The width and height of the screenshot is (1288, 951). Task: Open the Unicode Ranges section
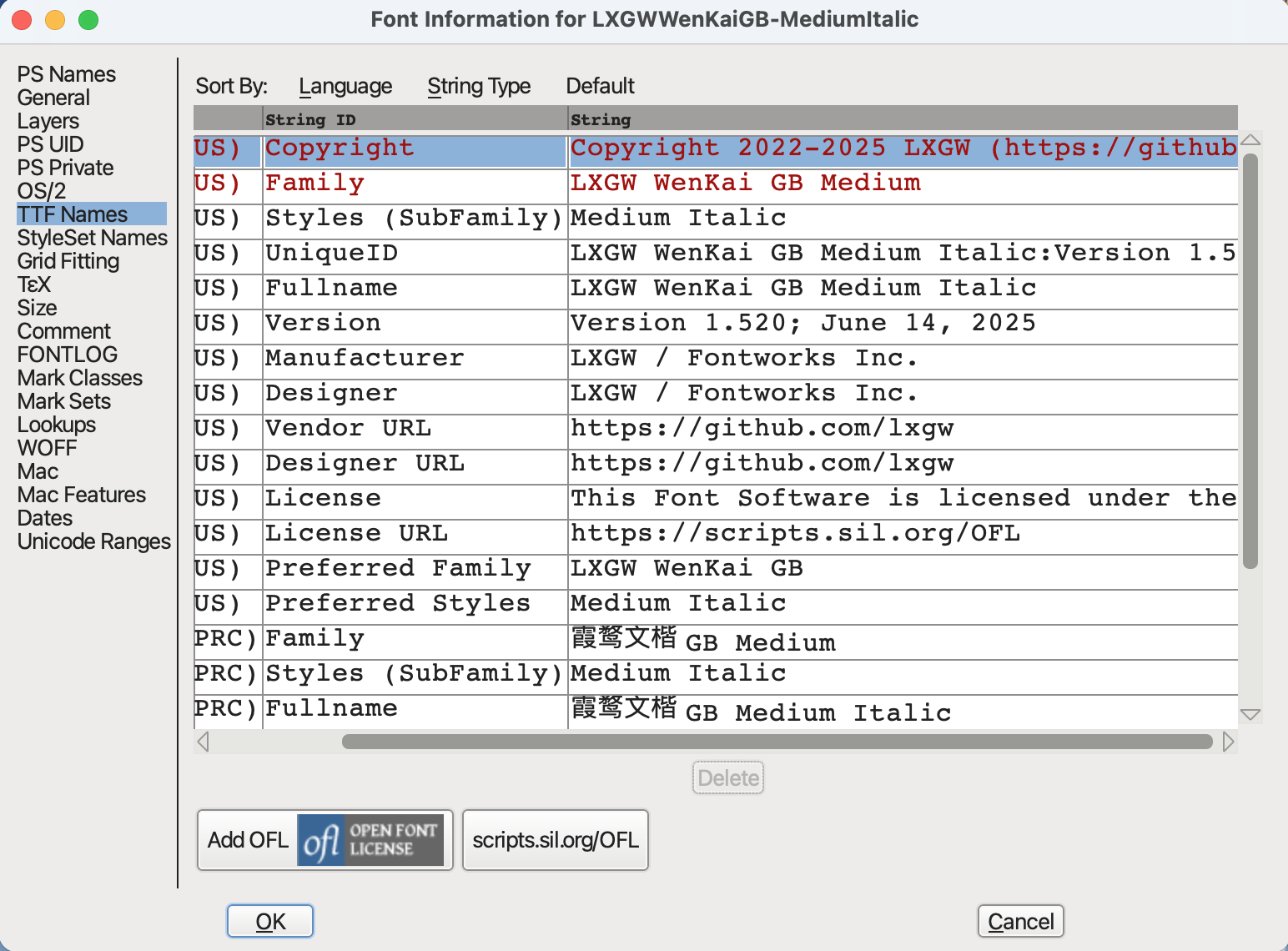point(93,541)
